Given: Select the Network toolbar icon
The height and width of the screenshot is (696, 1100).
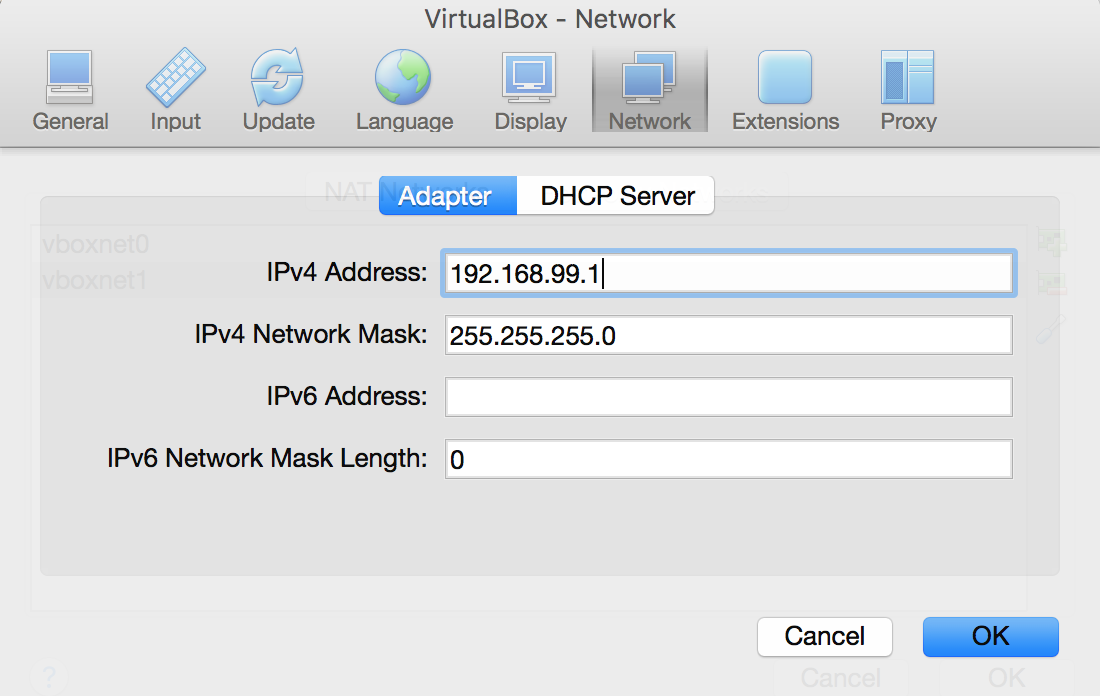Looking at the screenshot, I should [650, 91].
